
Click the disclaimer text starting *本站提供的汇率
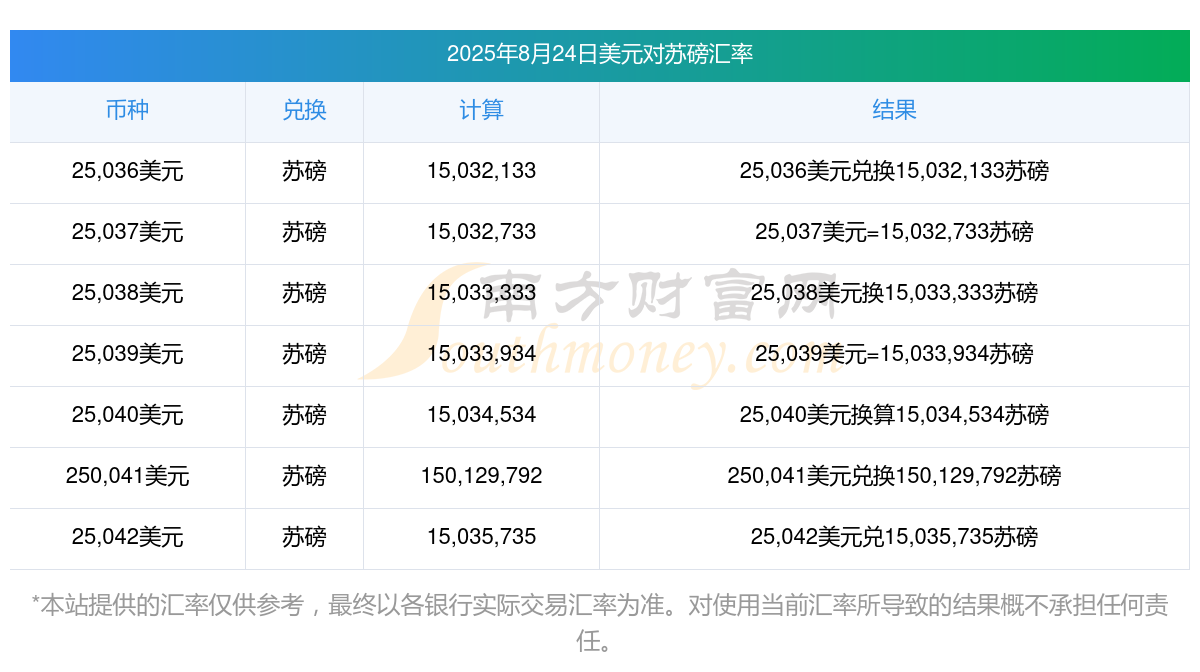pos(600,622)
